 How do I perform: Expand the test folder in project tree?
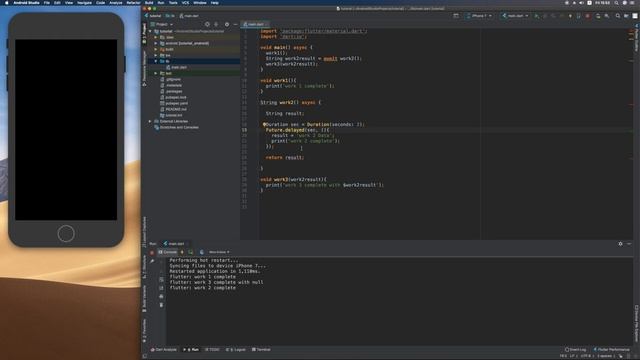pos(156,73)
